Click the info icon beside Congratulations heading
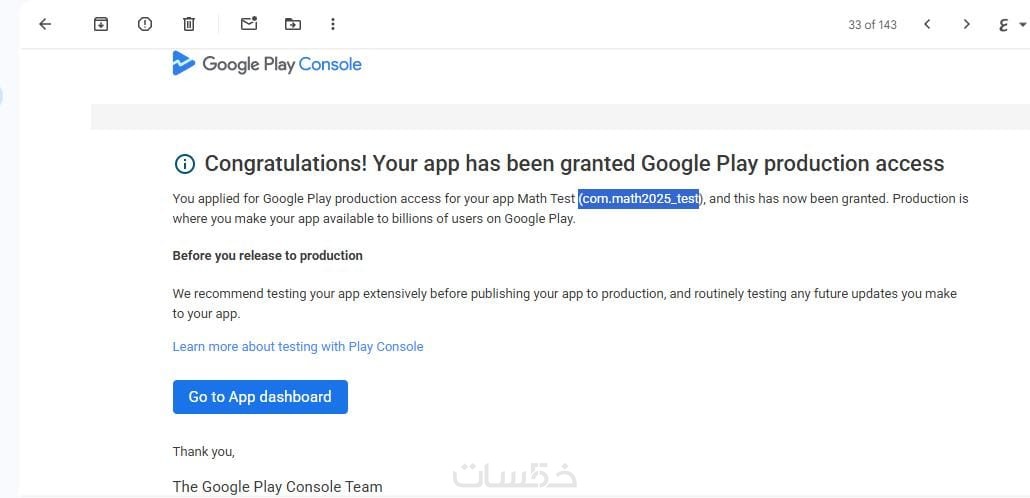 (184, 164)
